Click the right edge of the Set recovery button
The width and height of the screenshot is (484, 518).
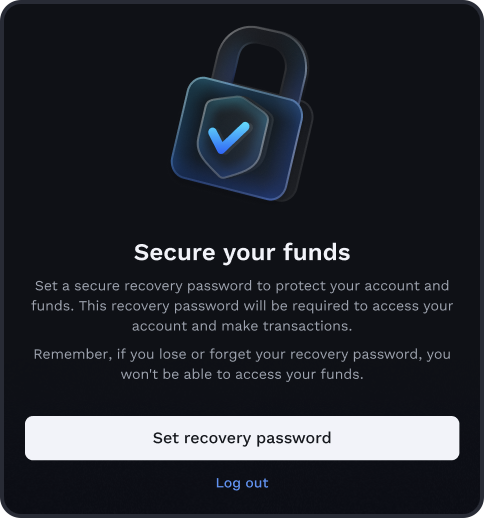453,438
